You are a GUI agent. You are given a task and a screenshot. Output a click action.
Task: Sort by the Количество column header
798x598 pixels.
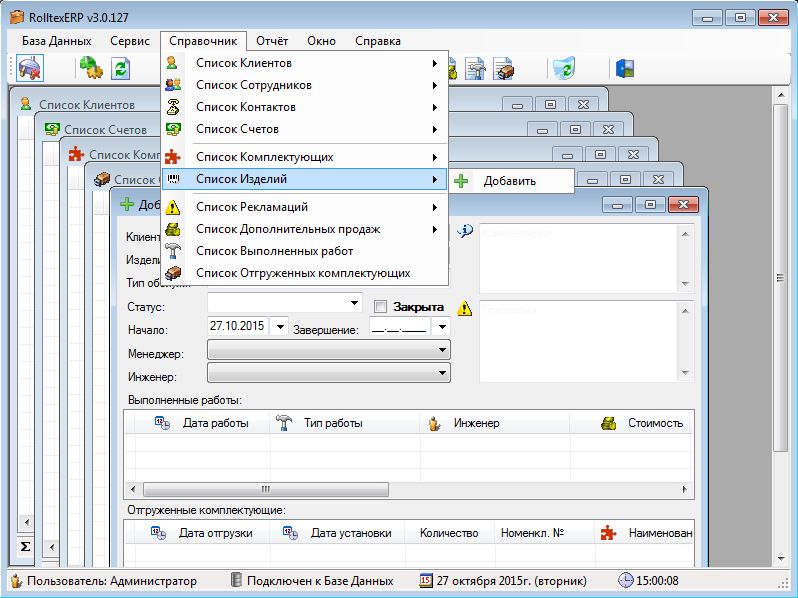tap(449, 533)
